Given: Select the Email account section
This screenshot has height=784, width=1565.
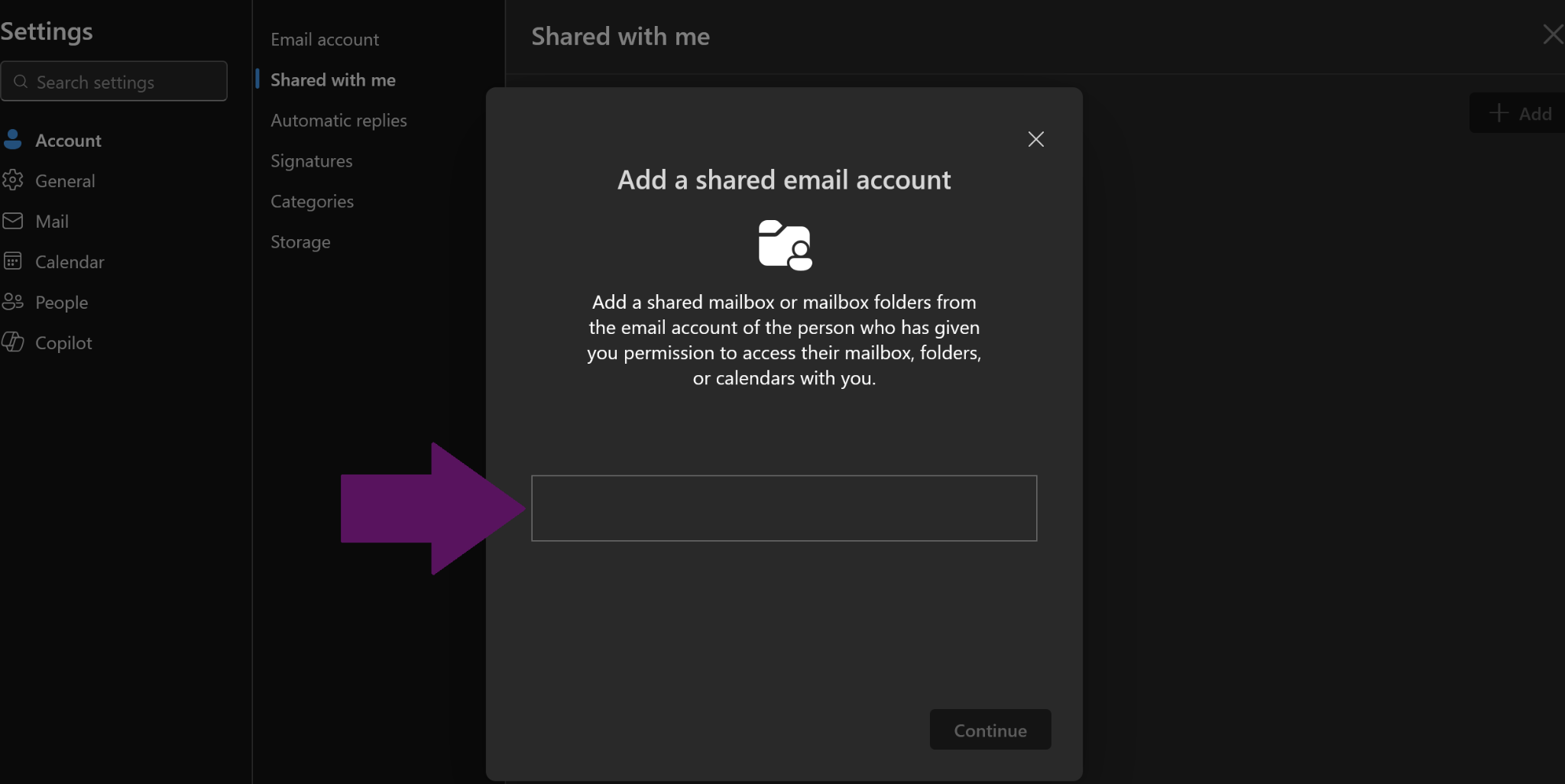Looking at the screenshot, I should point(325,40).
